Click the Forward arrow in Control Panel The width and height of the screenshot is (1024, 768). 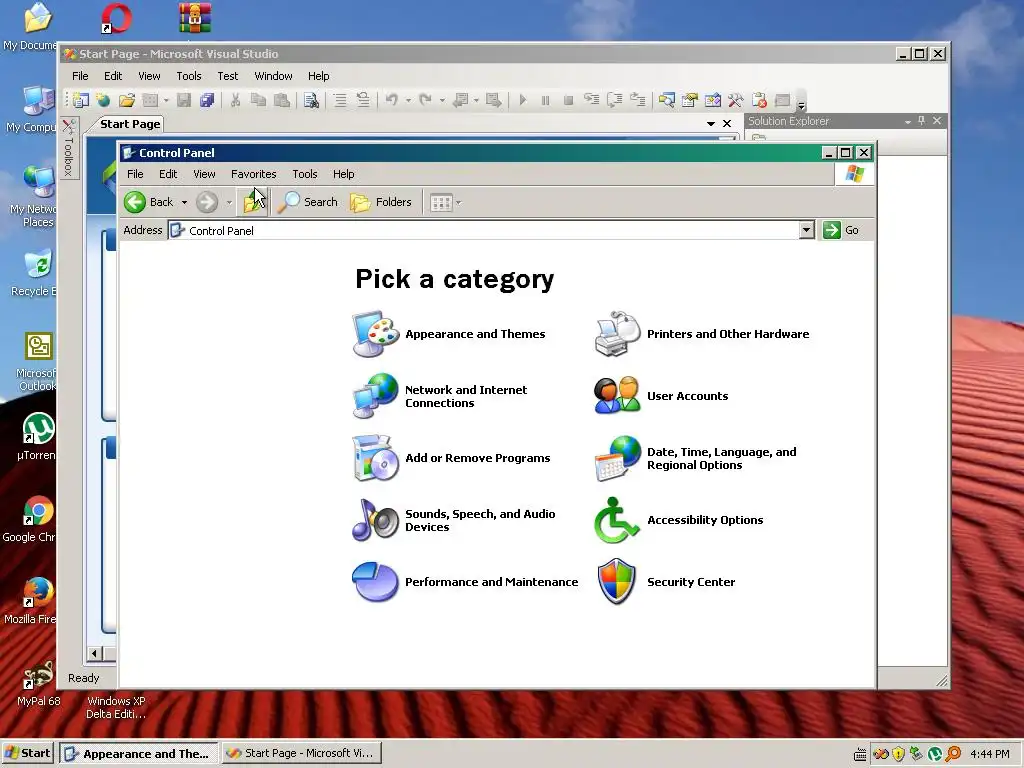(207, 202)
